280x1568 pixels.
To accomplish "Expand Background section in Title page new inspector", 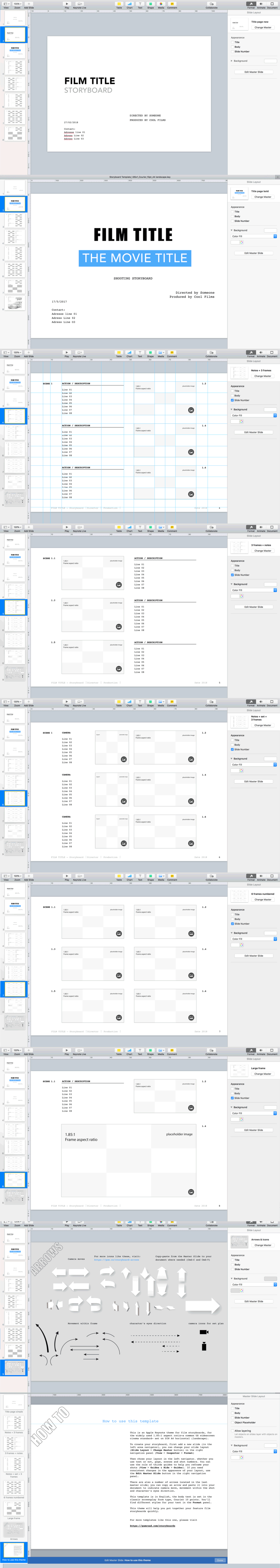I will click(231, 61).
